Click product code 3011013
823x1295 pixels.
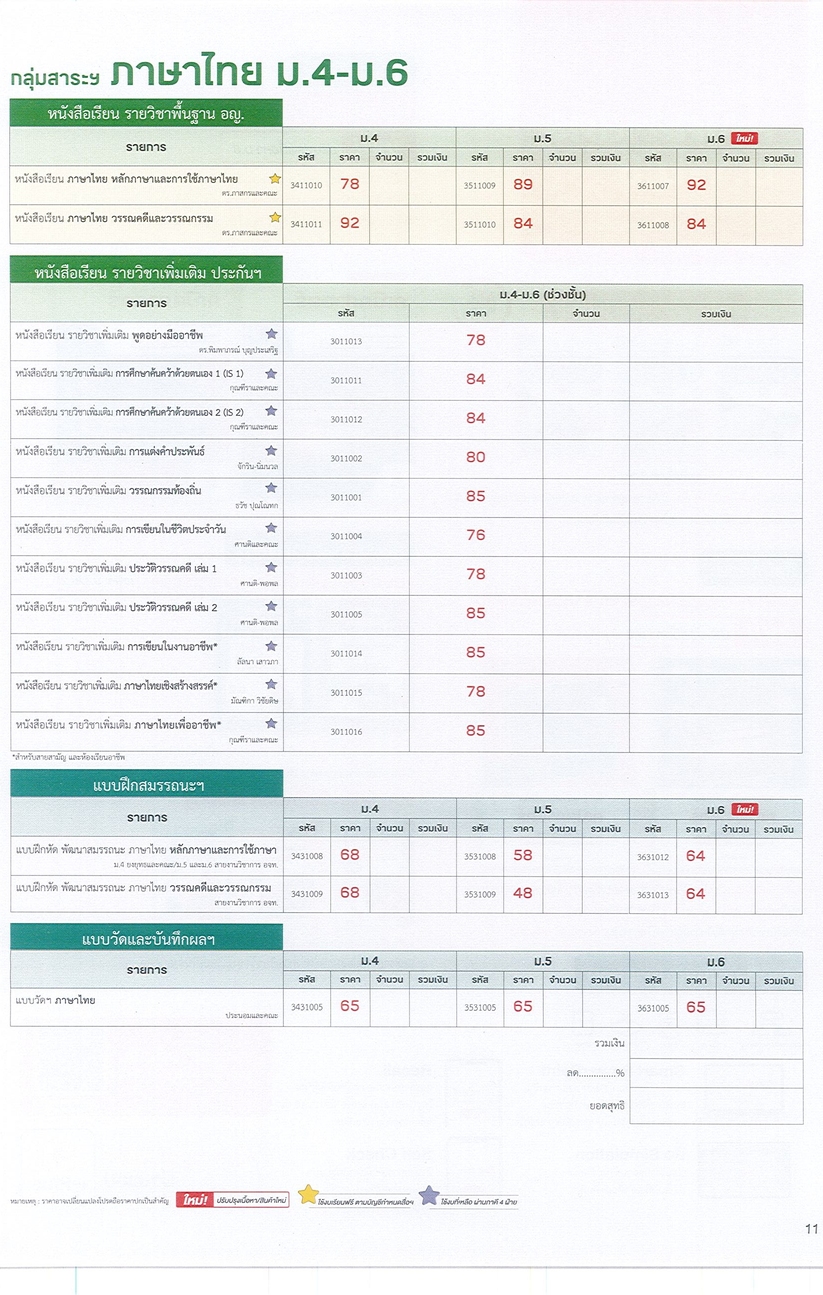pyautogui.click(x=346, y=342)
